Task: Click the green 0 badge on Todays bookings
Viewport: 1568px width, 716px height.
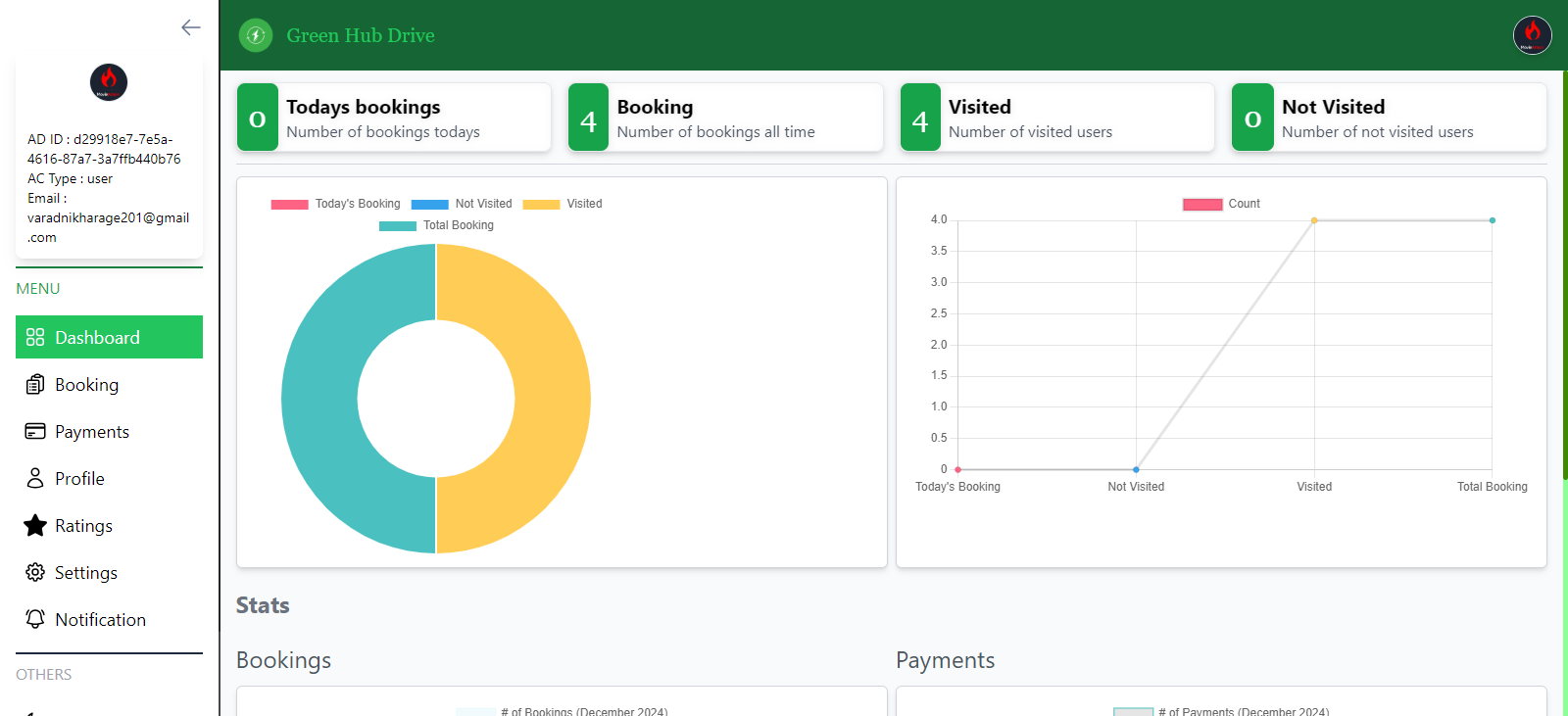Action: (258, 118)
